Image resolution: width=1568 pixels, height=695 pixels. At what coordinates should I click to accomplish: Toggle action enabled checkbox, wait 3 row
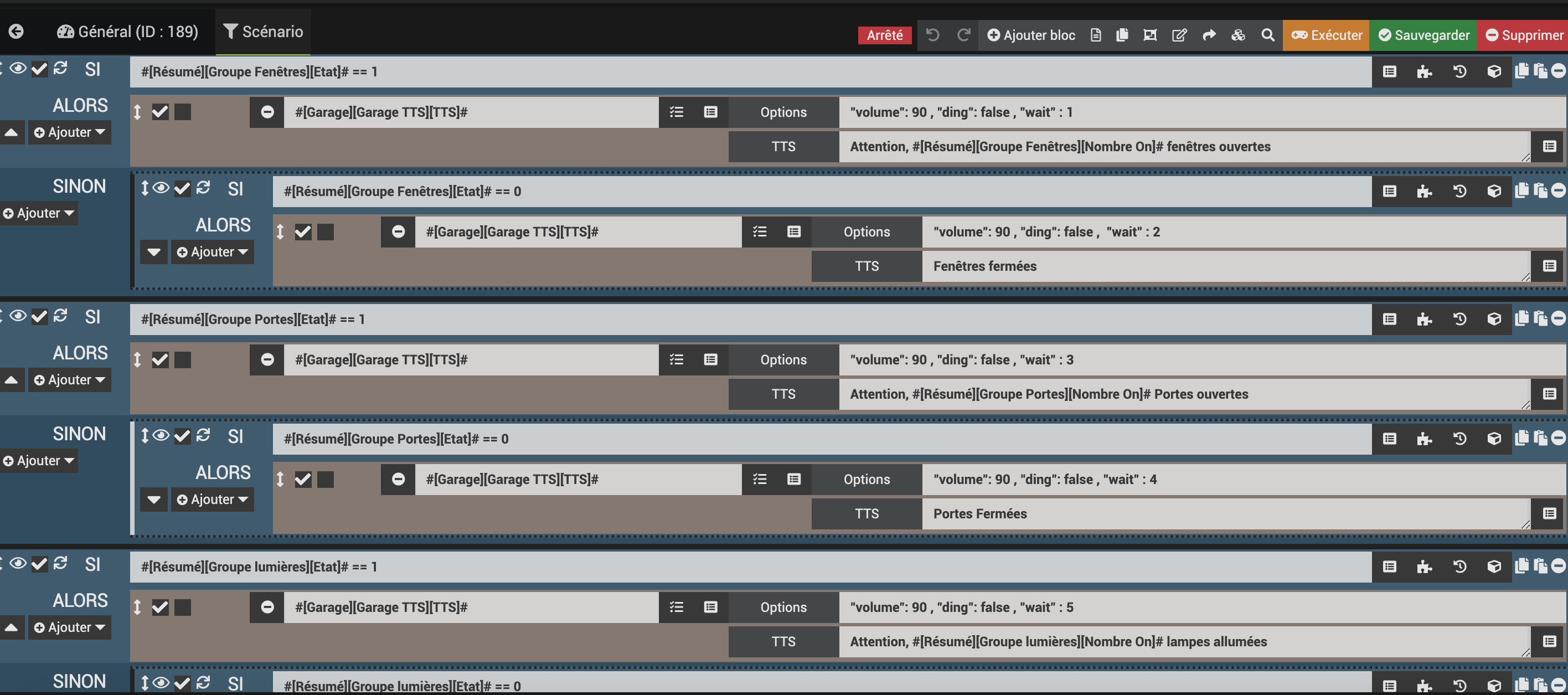[x=160, y=359]
